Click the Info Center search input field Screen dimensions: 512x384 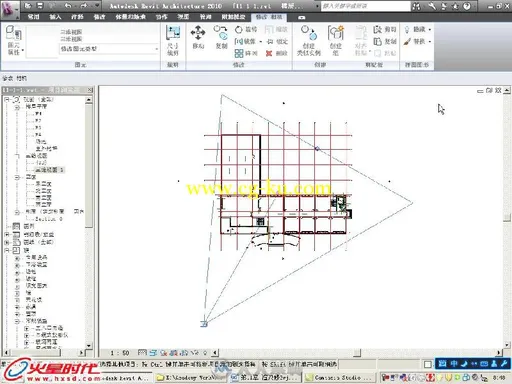365,6
